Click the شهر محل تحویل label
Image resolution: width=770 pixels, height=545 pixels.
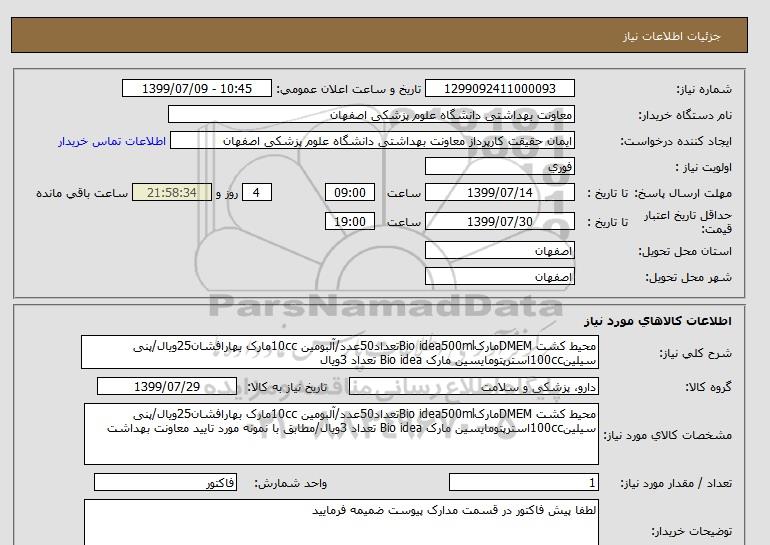[688, 277]
